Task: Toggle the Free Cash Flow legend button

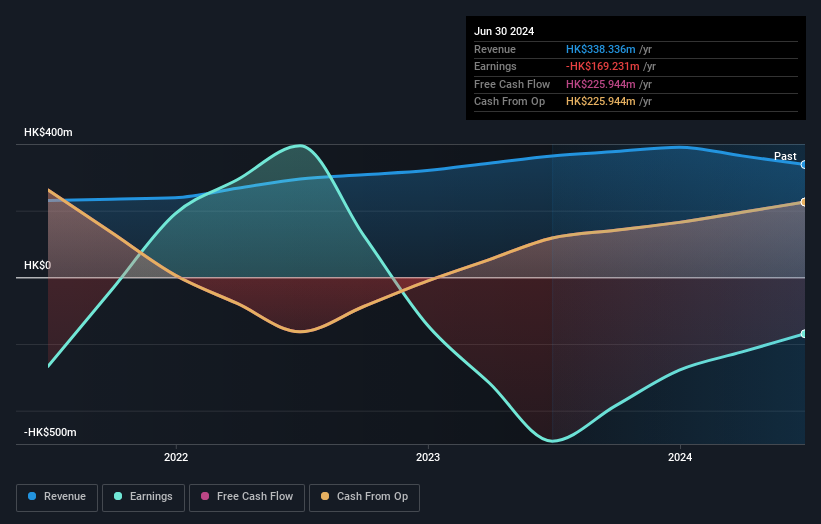Action: coord(247,497)
